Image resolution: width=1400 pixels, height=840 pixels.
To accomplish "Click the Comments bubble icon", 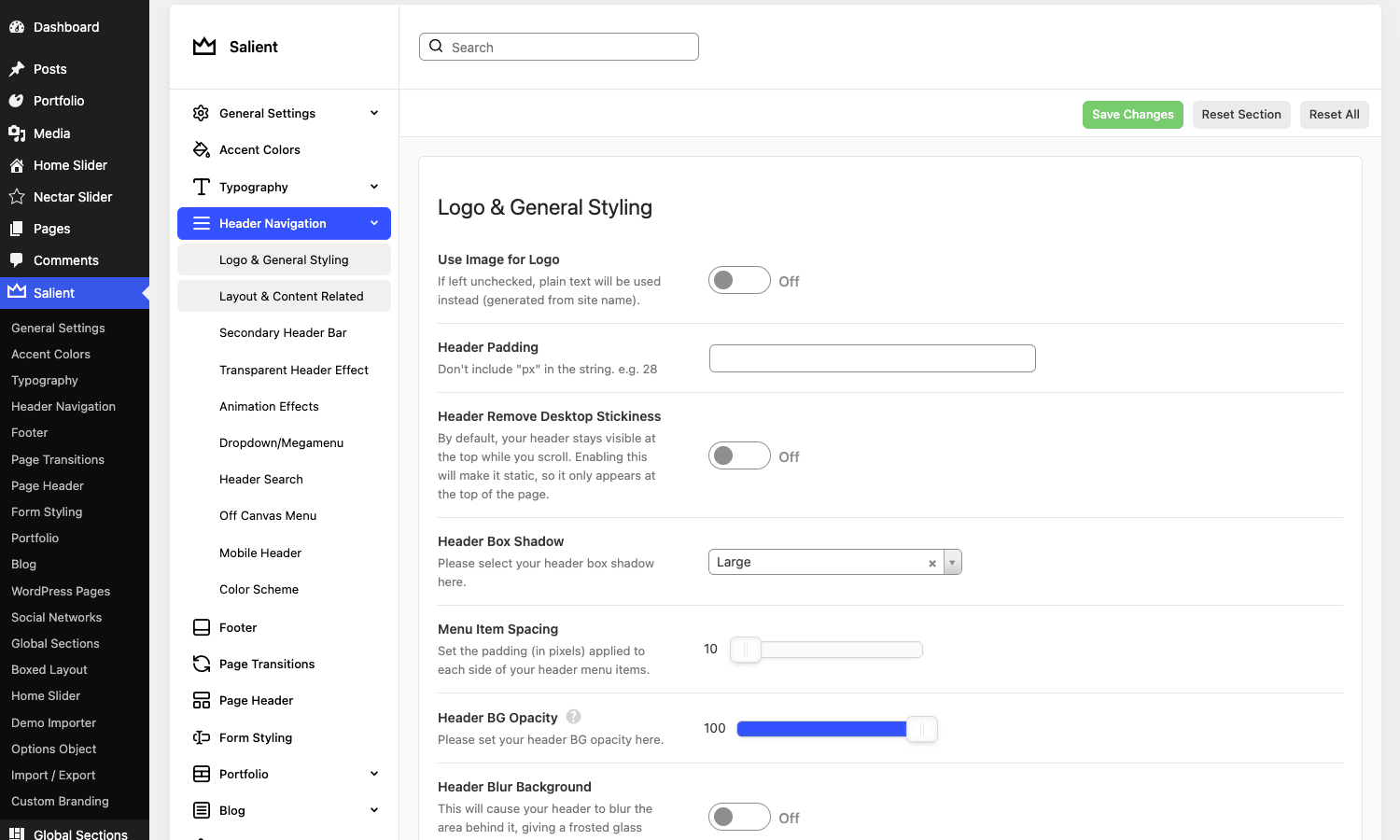I will pyautogui.click(x=16, y=260).
